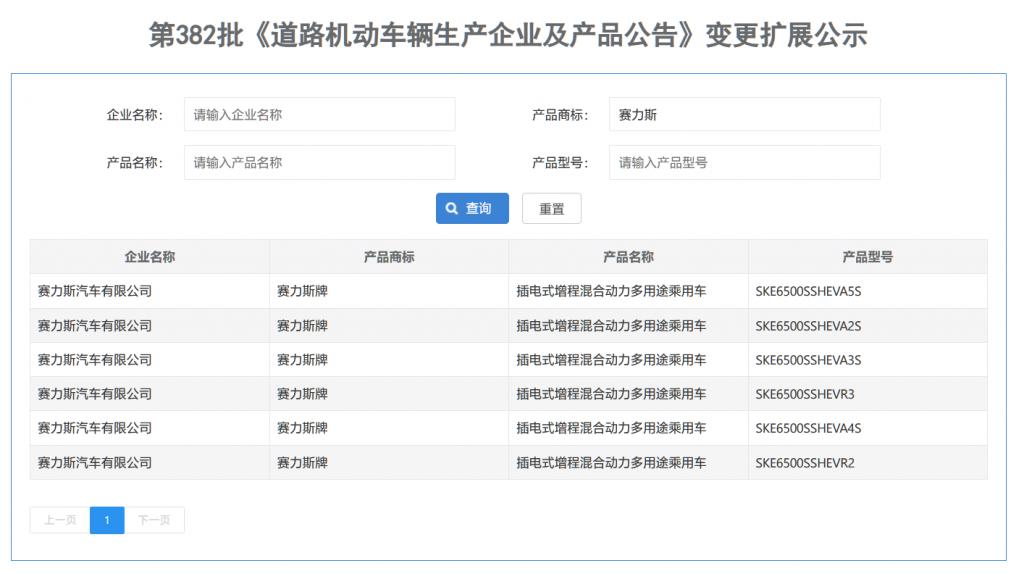Click 赛力斯牌 trademark in SKE6500SSHEVA5S row

[302, 291]
